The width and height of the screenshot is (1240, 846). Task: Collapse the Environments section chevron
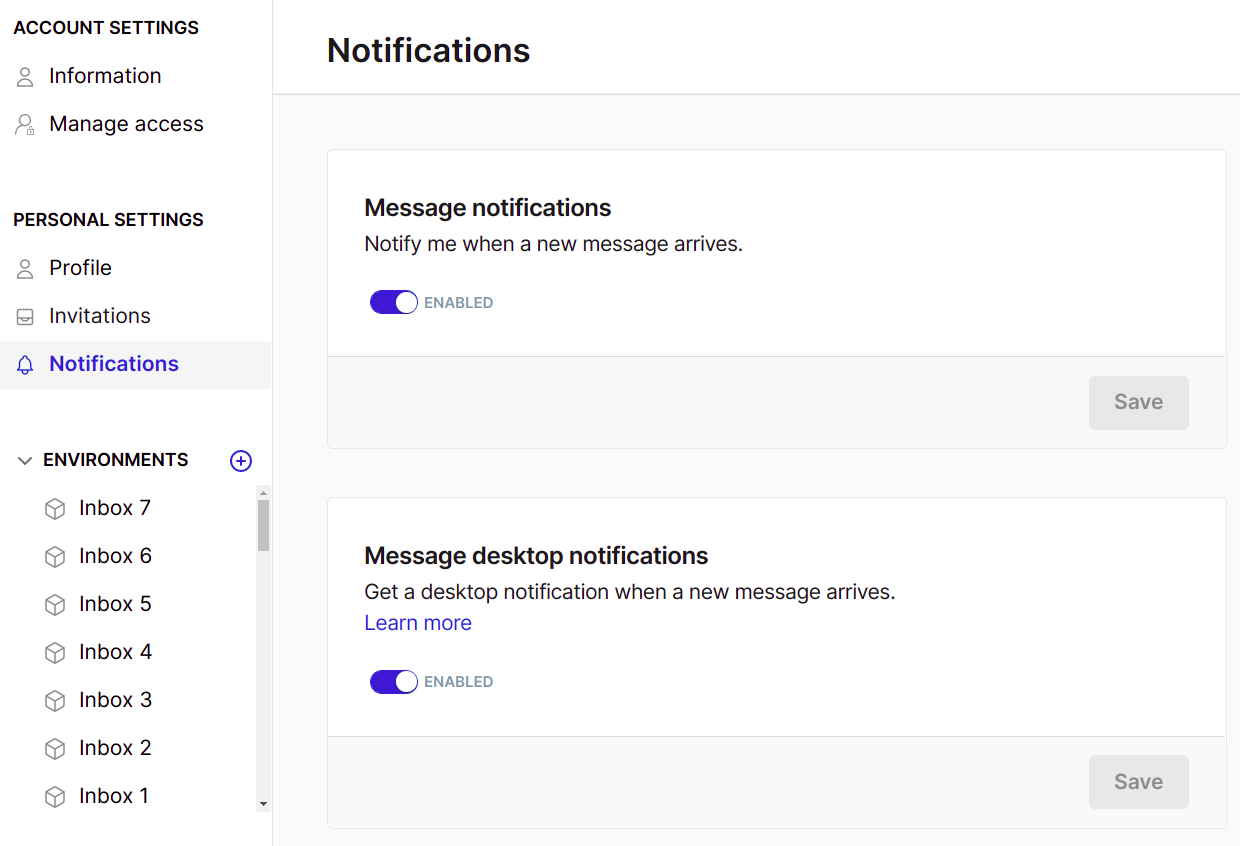25,460
